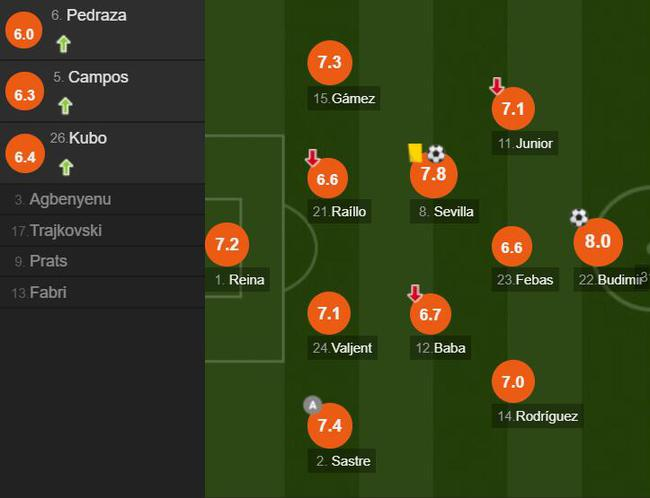The image size is (650, 498).
Task: Click the green sub-in arrow under Pedraza
Action: [x=64, y=43]
